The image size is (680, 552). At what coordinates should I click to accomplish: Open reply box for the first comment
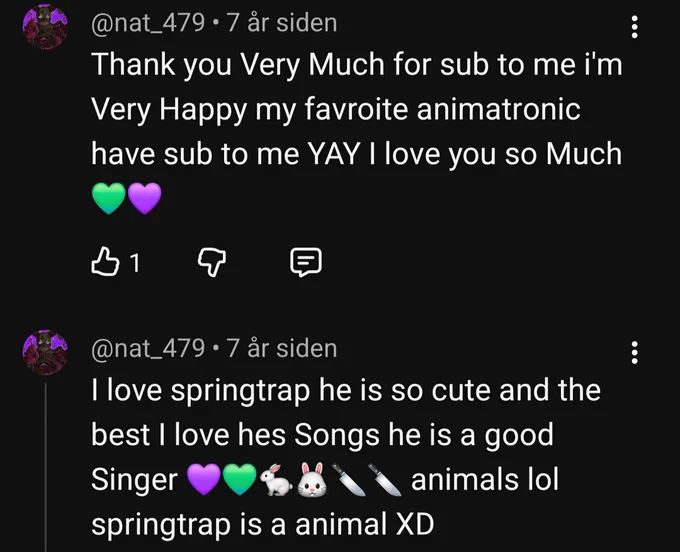(306, 262)
